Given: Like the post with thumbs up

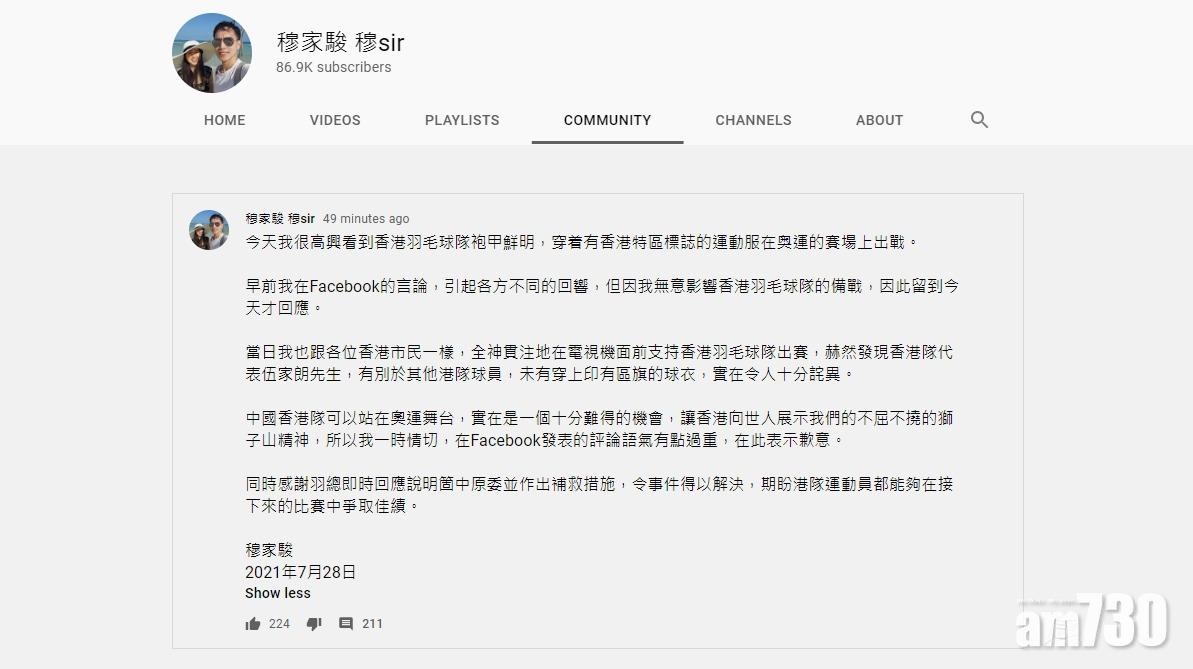Looking at the screenshot, I should [253, 624].
